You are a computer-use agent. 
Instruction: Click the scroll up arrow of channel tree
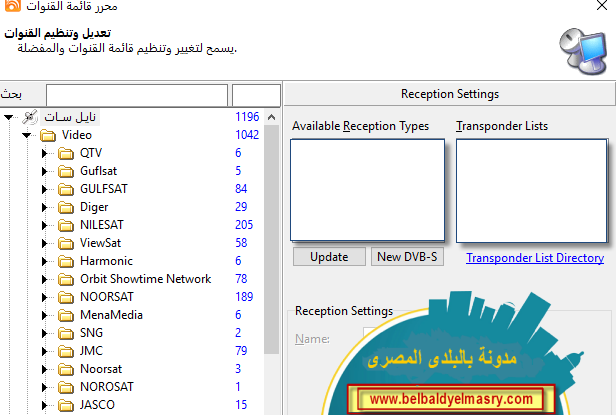271,117
